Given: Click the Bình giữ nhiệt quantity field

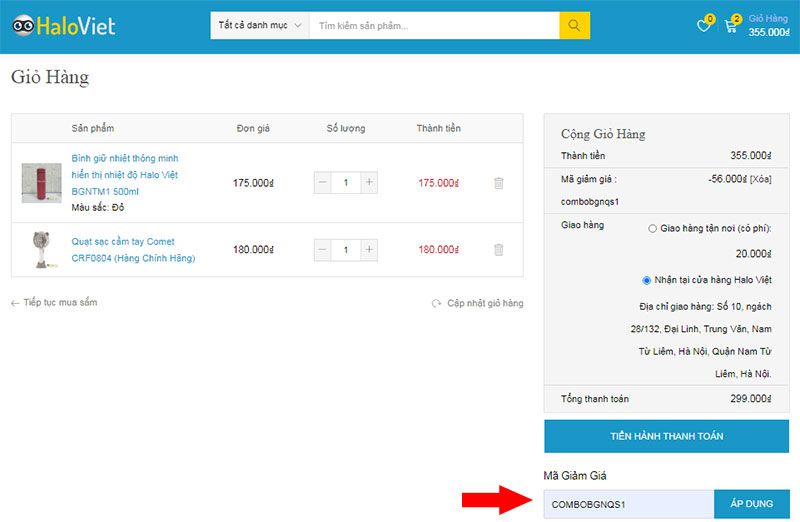Looking at the screenshot, I should click(x=345, y=182).
